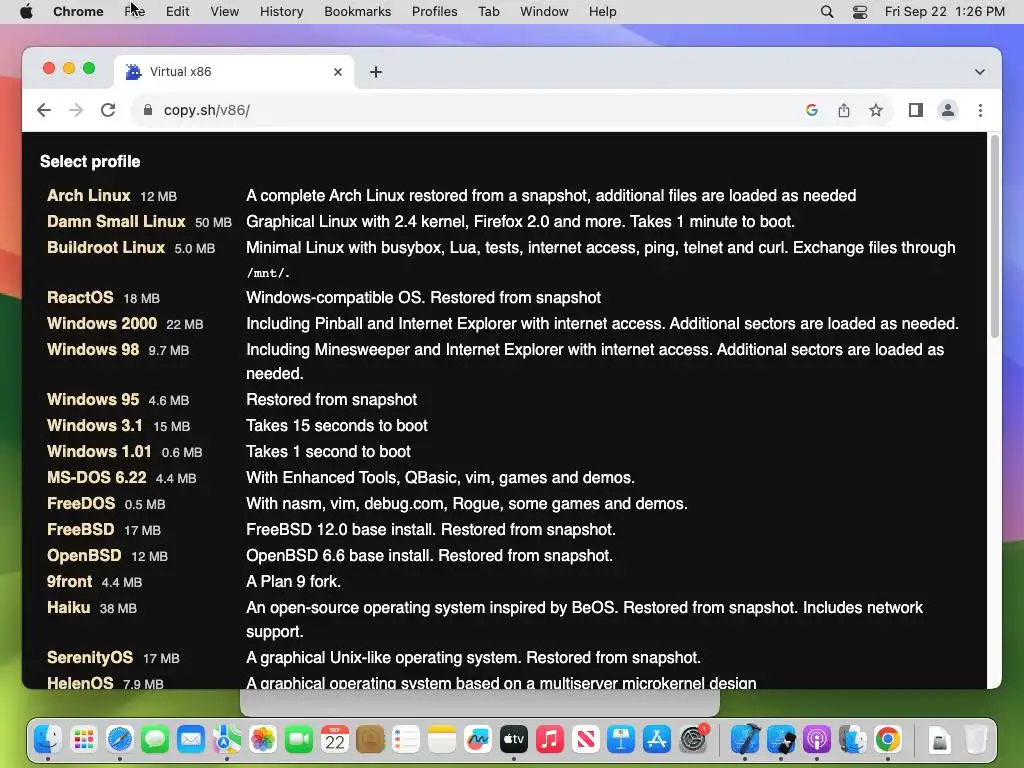This screenshot has width=1024, height=768.
Task: Open the View menu
Action: [224, 12]
